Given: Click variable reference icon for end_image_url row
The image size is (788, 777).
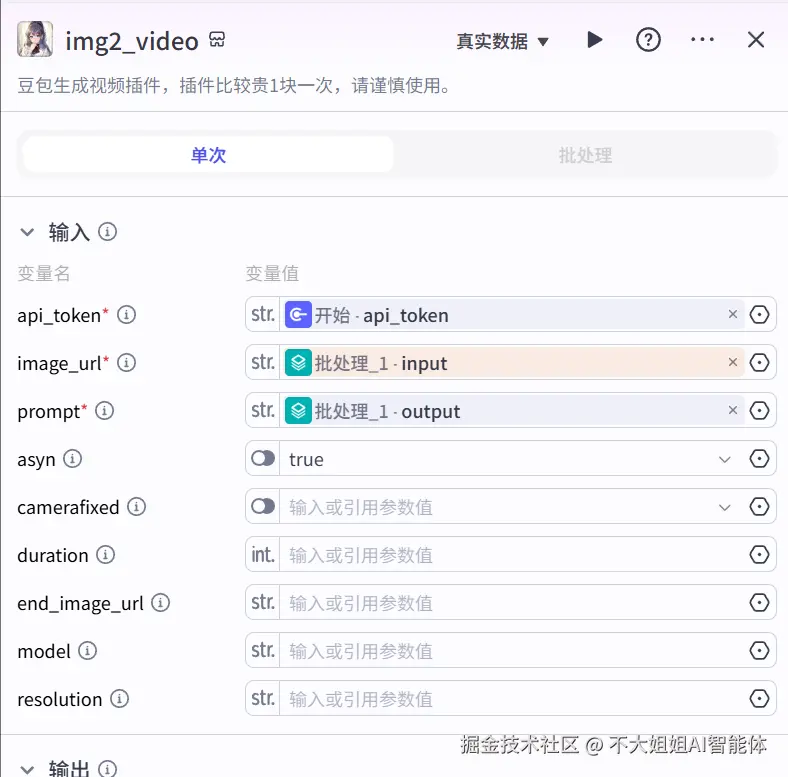Looking at the screenshot, I should click(759, 603).
